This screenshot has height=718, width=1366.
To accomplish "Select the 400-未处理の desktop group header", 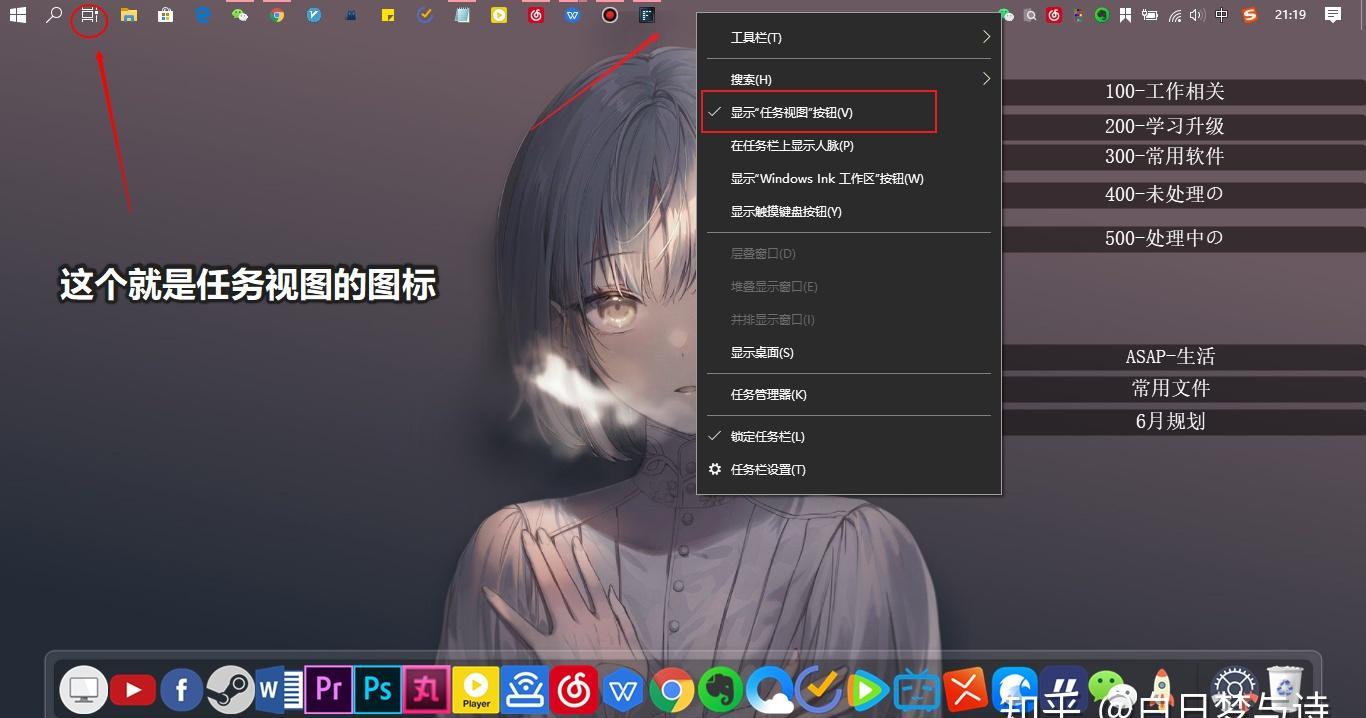I will [x=1164, y=194].
